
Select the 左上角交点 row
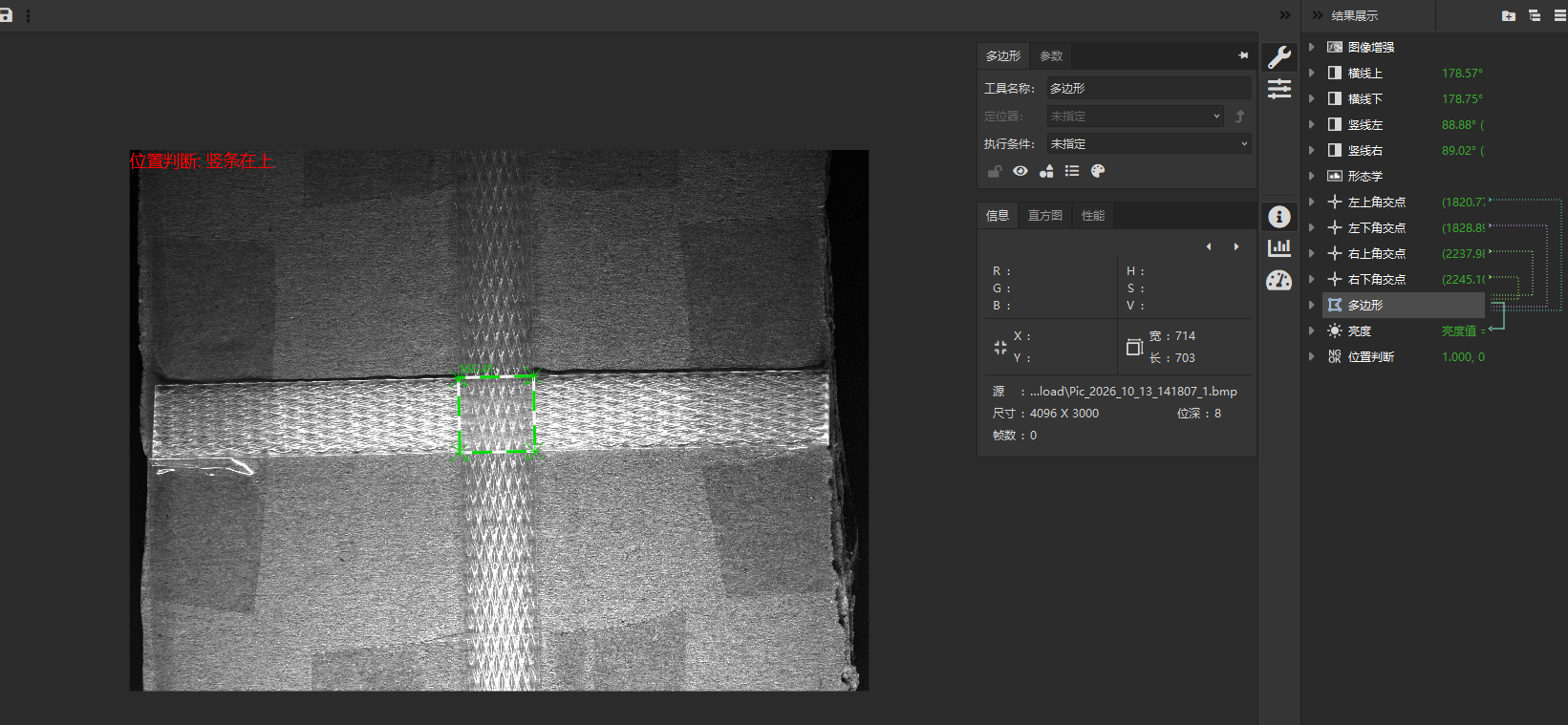click(x=1404, y=202)
